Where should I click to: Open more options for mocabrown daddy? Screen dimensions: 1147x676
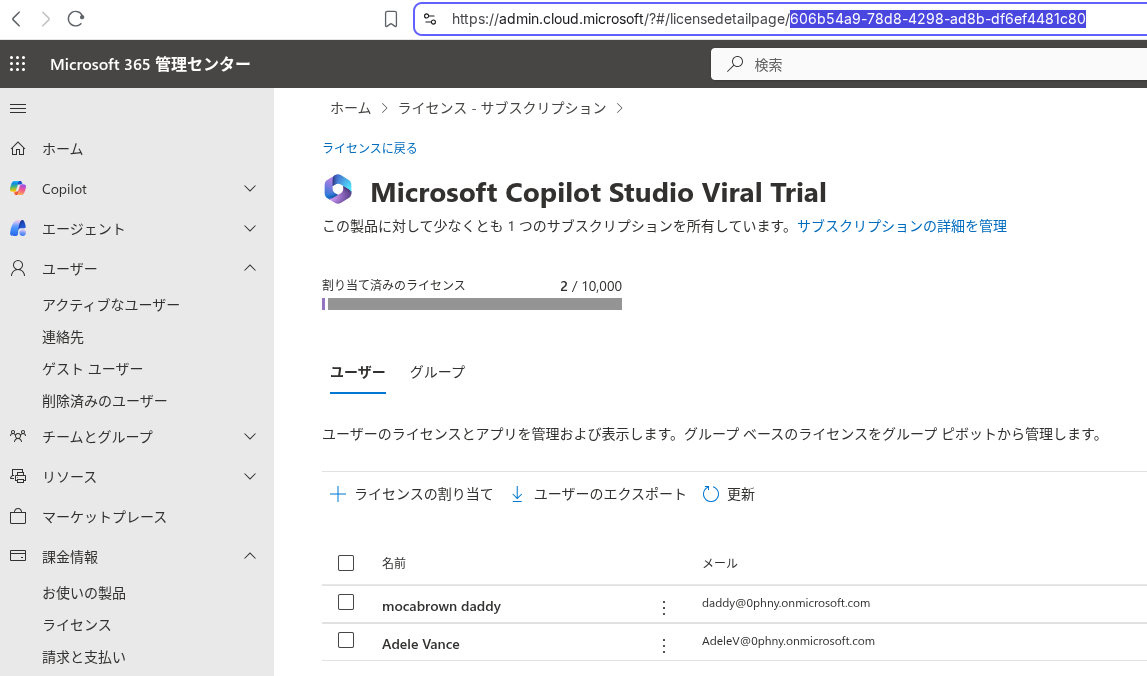pos(663,607)
